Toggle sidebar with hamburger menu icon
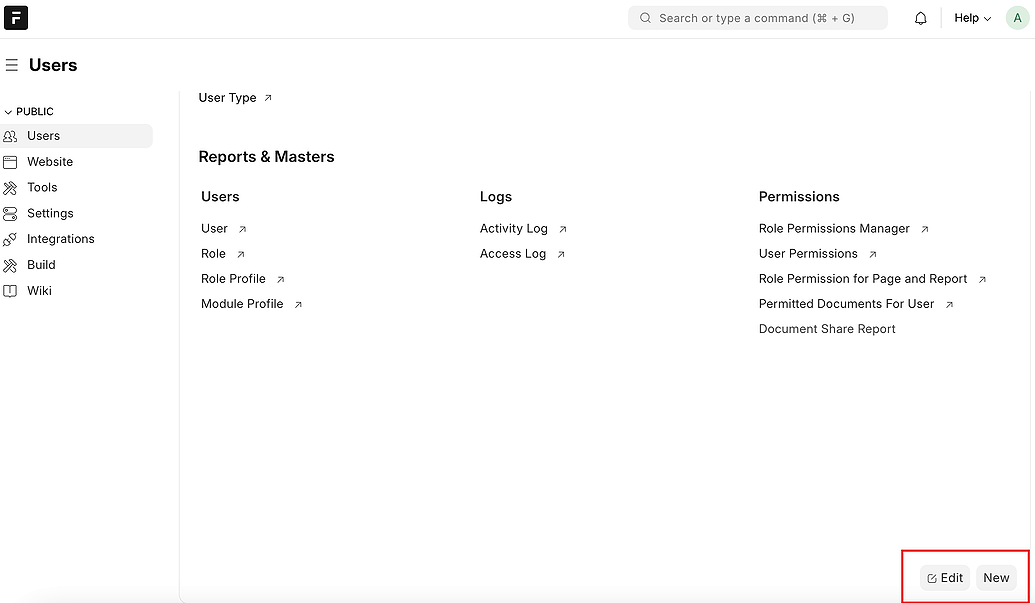1035x603 pixels. click(x=12, y=65)
